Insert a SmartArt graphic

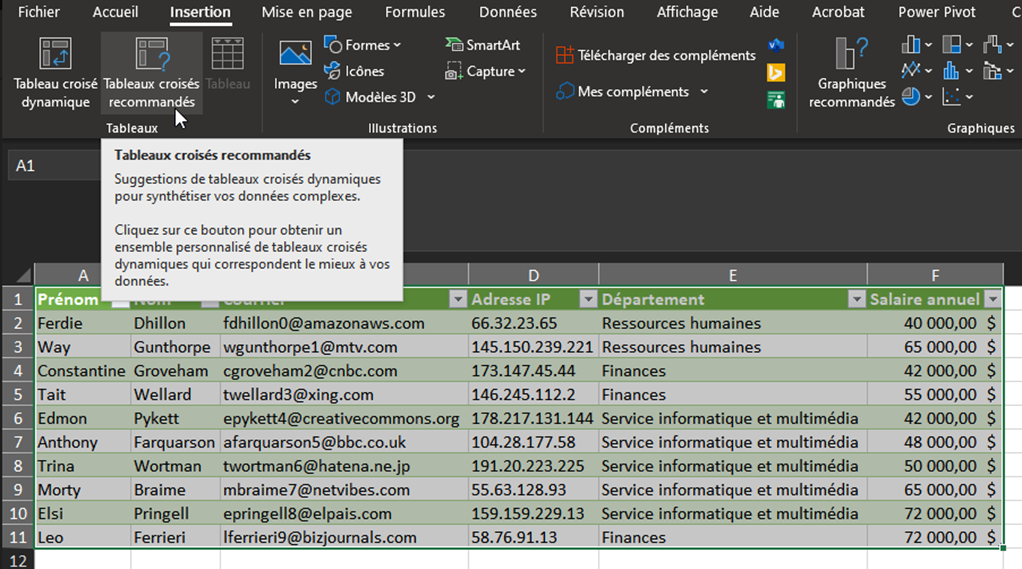tap(483, 45)
